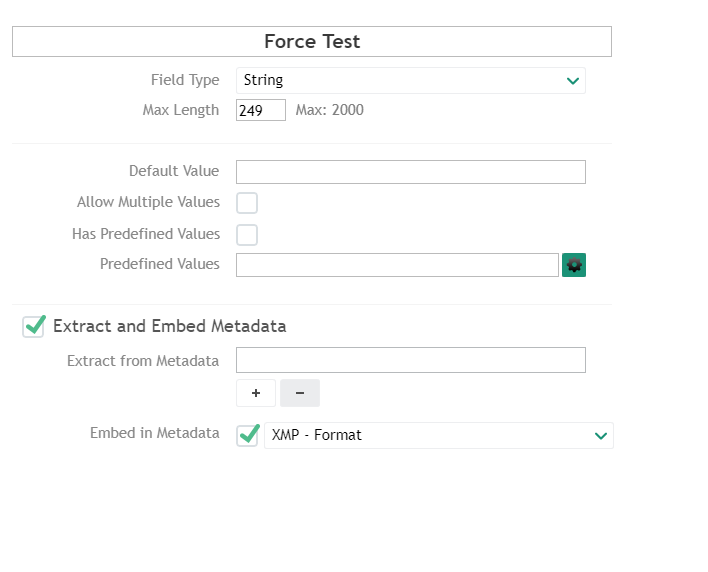Click the Extract and Embed Metadata heading text

[x=170, y=326]
